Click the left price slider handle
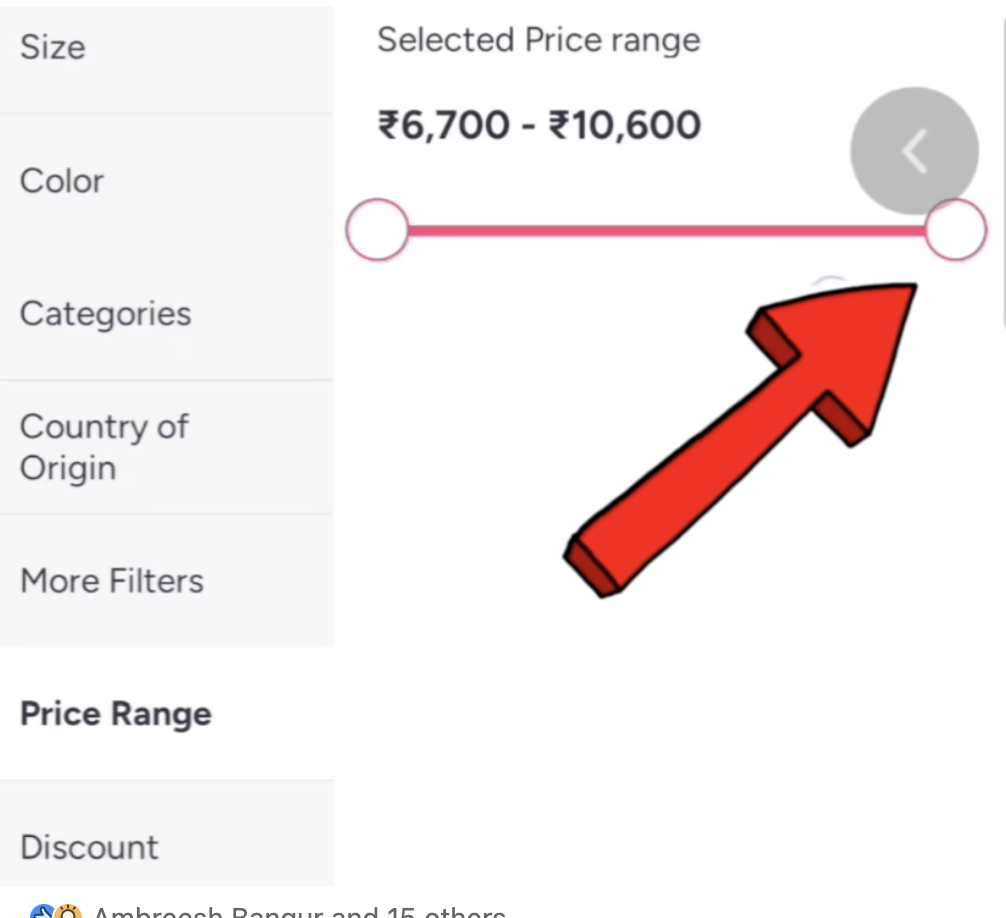The height and width of the screenshot is (918, 1006). tap(377, 229)
